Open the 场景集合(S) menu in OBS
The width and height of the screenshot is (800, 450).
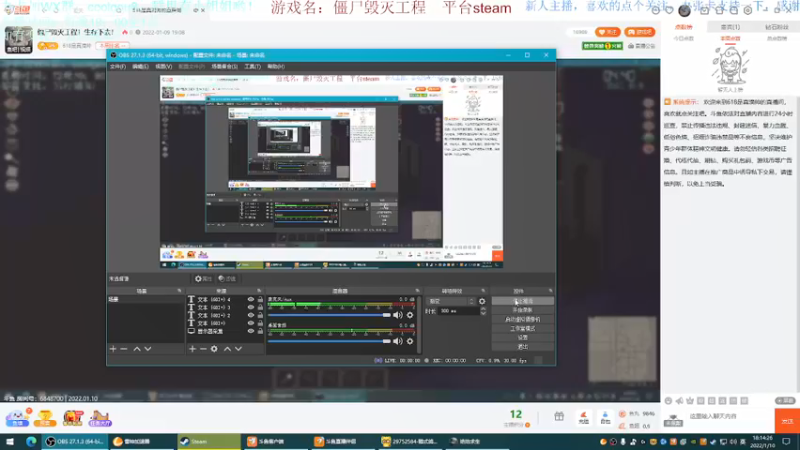(x=224, y=66)
